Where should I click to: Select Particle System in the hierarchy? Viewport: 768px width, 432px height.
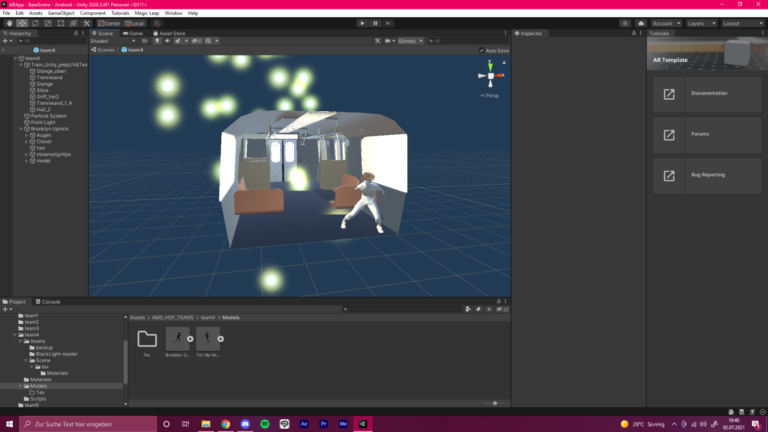(48, 116)
